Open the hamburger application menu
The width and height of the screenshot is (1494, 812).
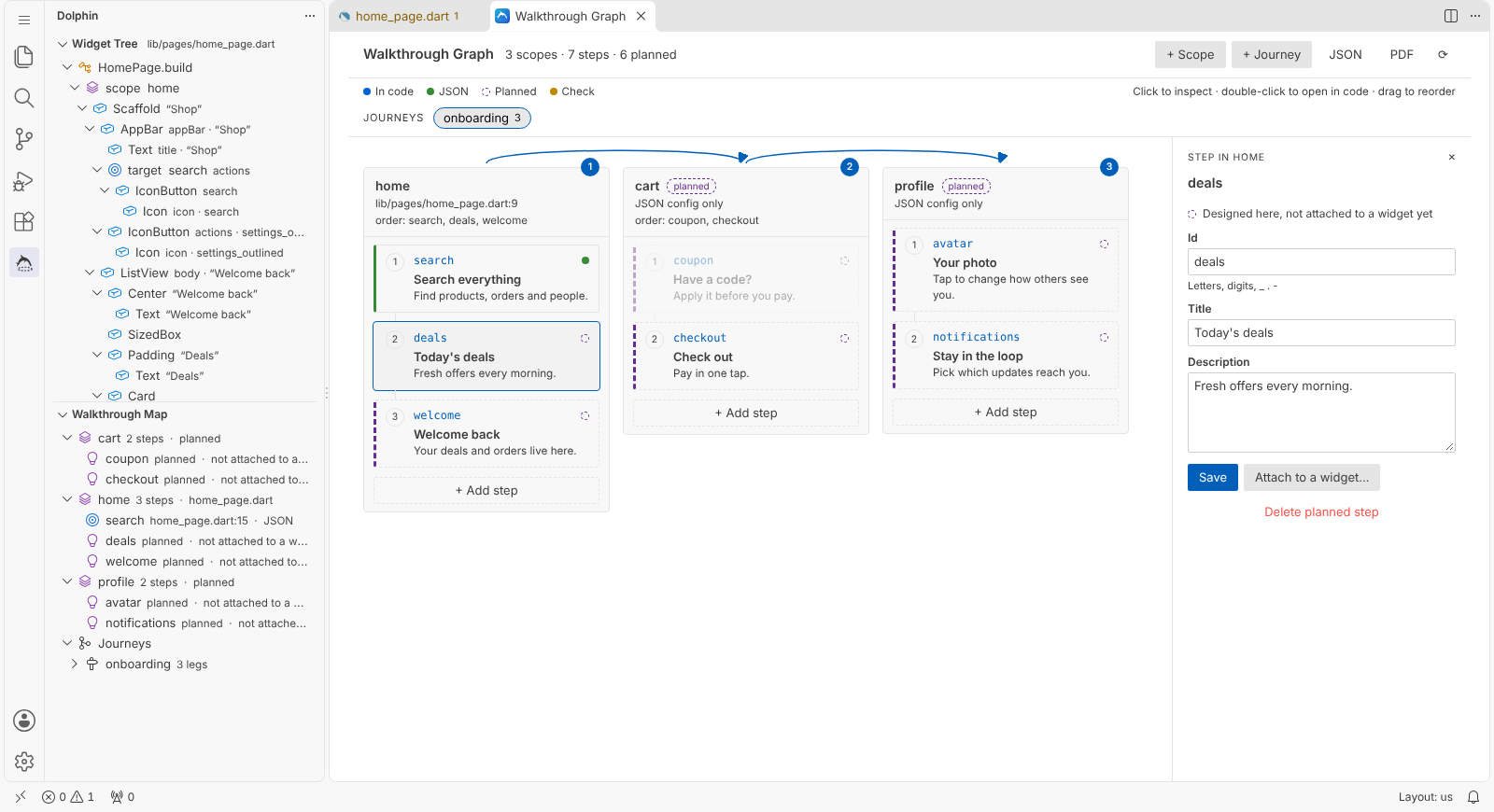point(24,20)
